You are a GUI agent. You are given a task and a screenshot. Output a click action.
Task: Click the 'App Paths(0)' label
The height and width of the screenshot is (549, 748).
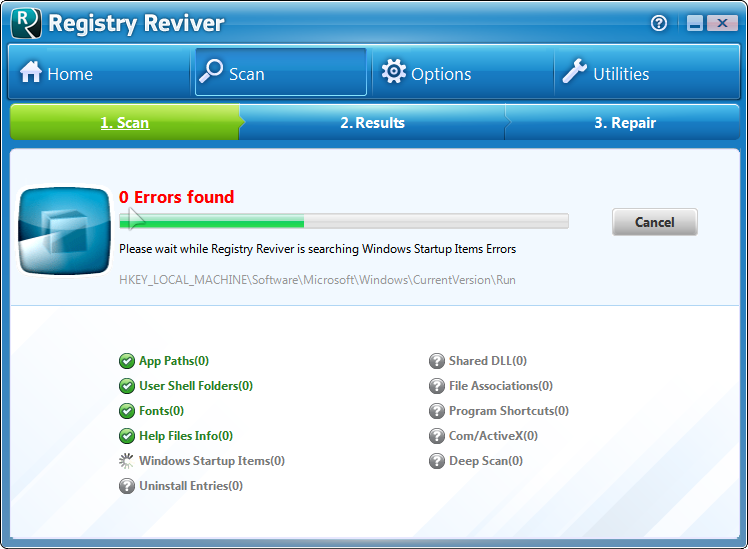click(x=174, y=361)
